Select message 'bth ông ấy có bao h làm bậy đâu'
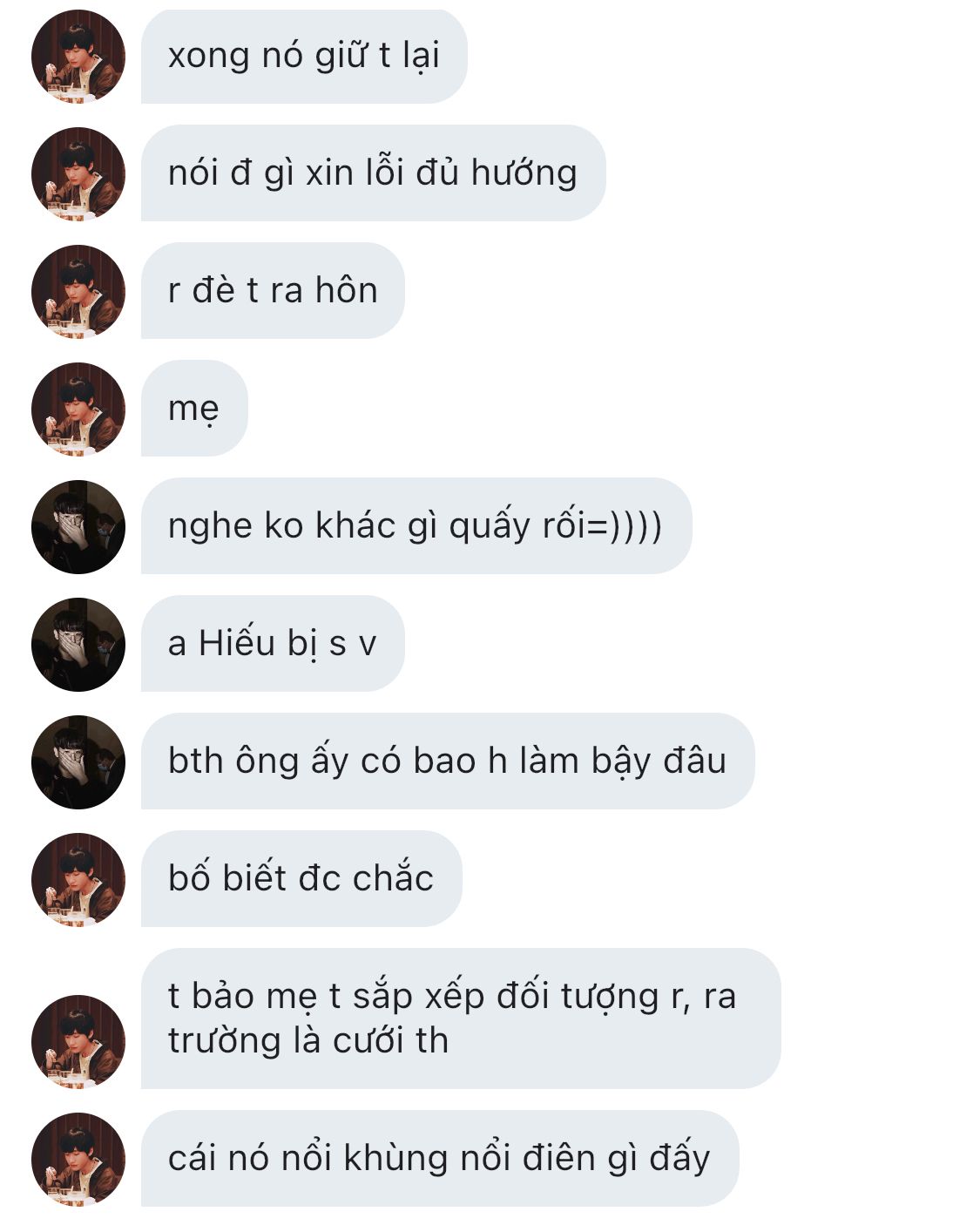Viewport: 980px width, 1225px height. pyautogui.click(x=448, y=761)
